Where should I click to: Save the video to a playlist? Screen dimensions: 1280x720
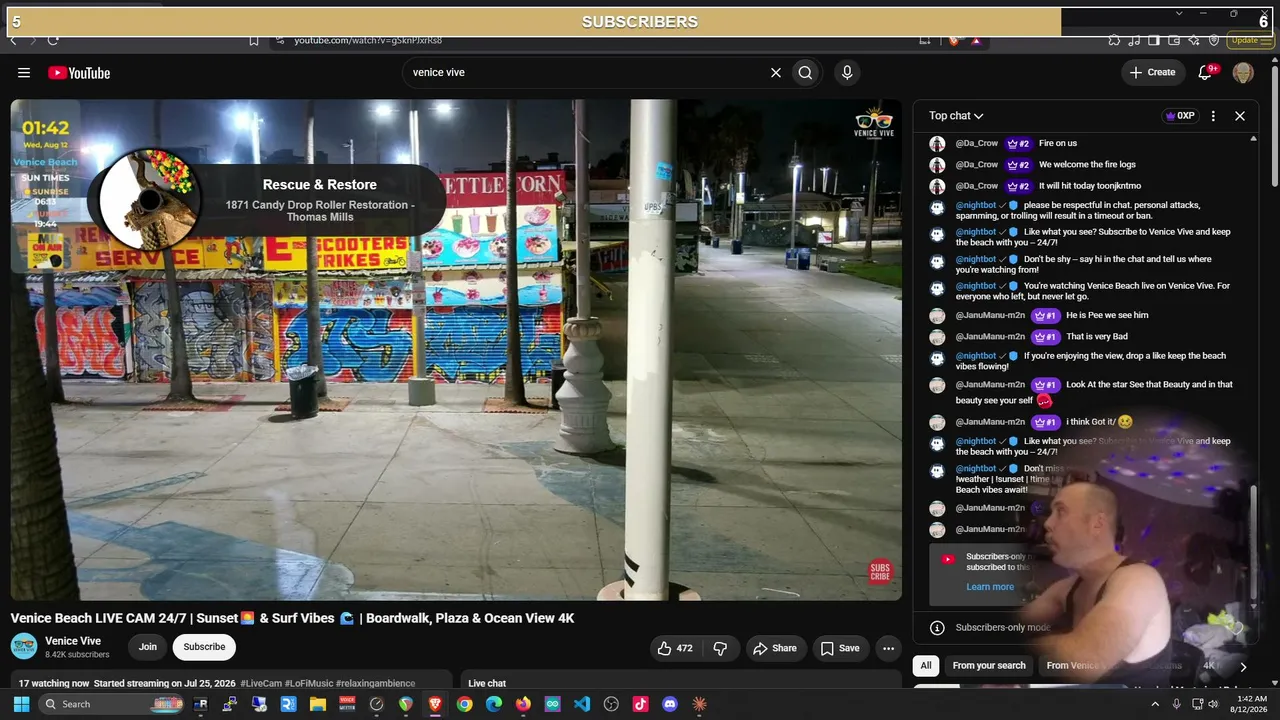point(840,648)
